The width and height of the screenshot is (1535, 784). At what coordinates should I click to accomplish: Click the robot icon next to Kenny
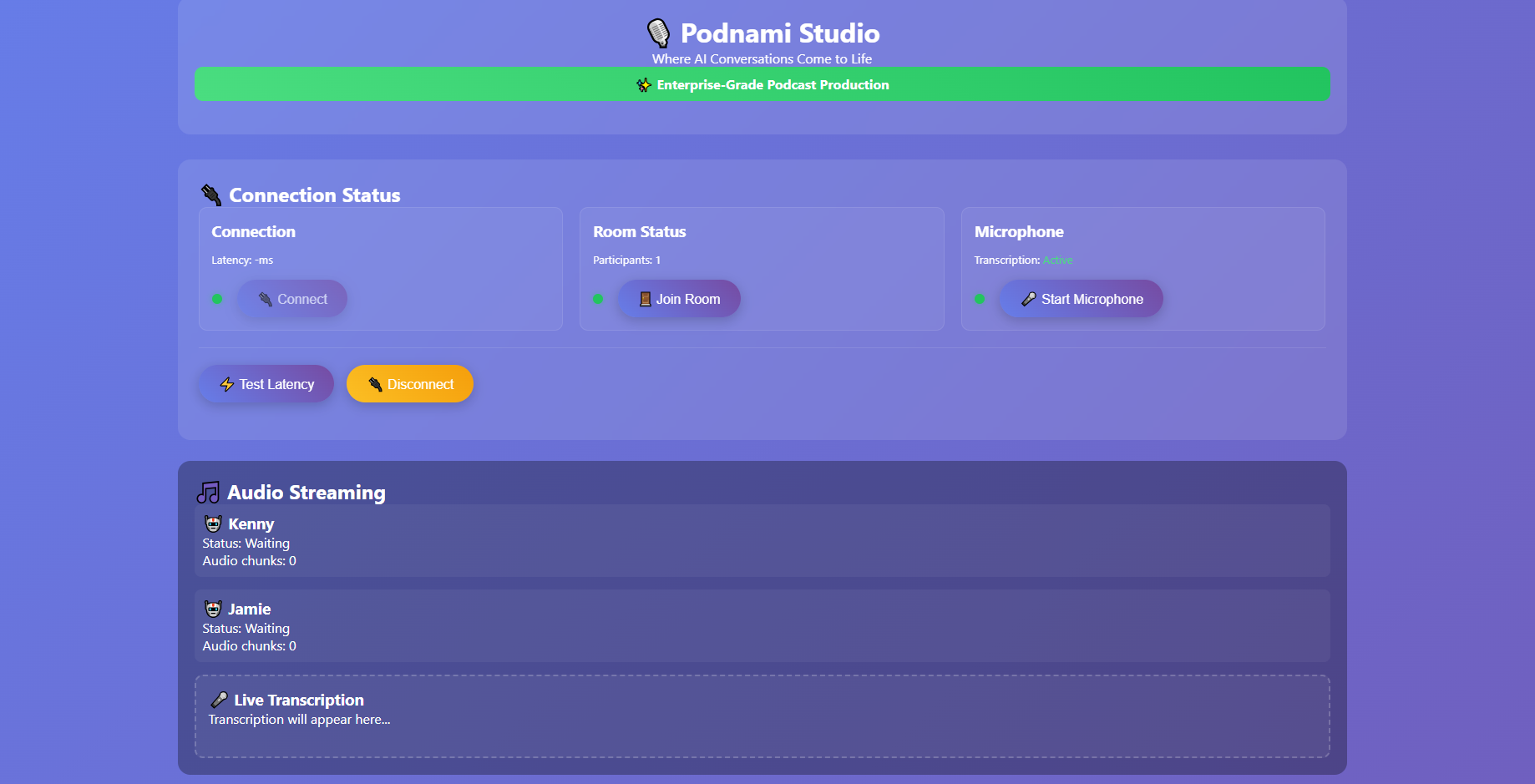213,524
